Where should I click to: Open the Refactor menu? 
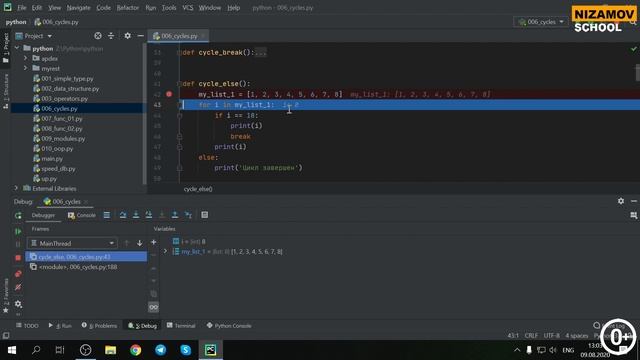[x=128, y=8]
